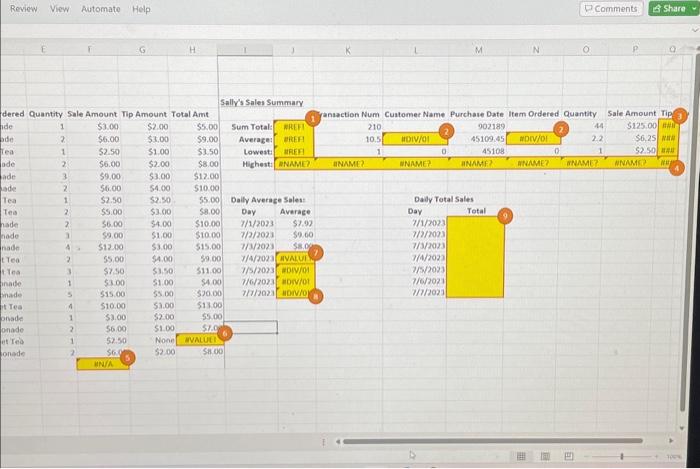
Task: Select the Daily Total Sales heading
Action: pyautogui.click(x=443, y=199)
